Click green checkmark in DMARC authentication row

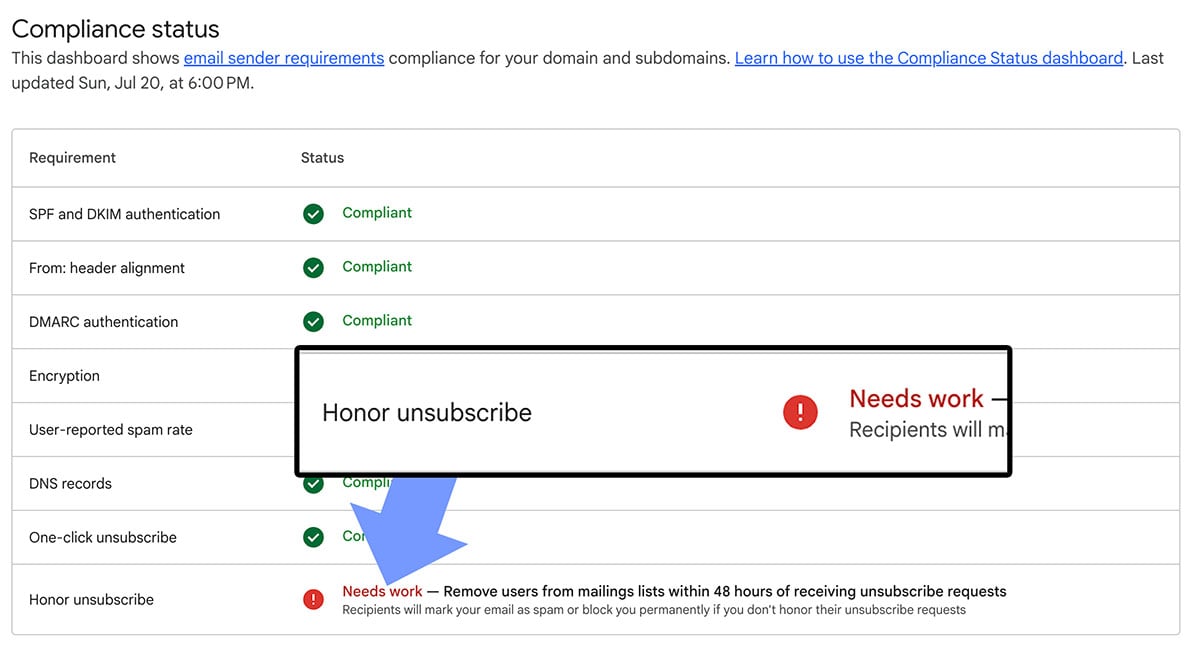(x=313, y=322)
